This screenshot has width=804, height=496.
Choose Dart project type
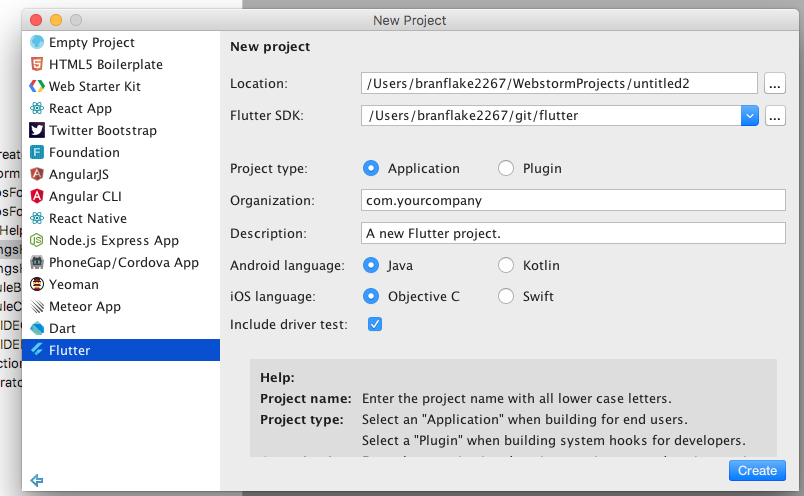tap(121, 328)
